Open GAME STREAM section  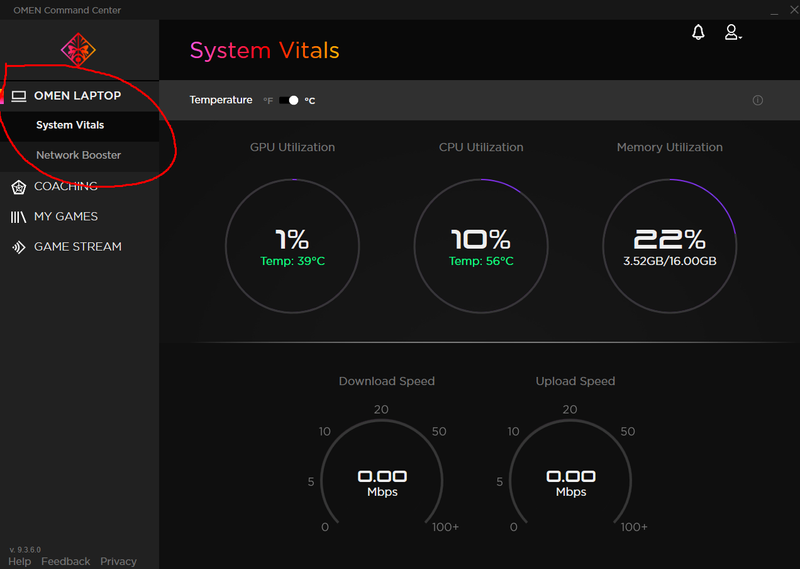[78, 247]
